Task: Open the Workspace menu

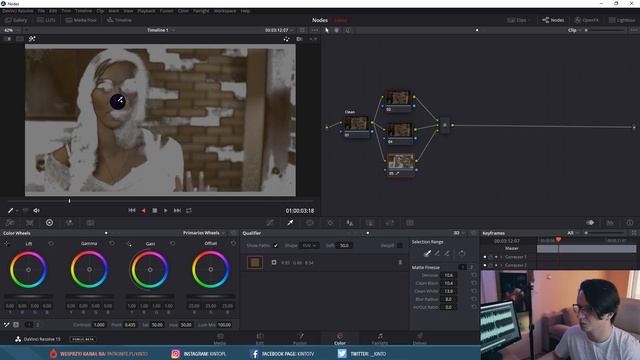Action: [x=225, y=11]
